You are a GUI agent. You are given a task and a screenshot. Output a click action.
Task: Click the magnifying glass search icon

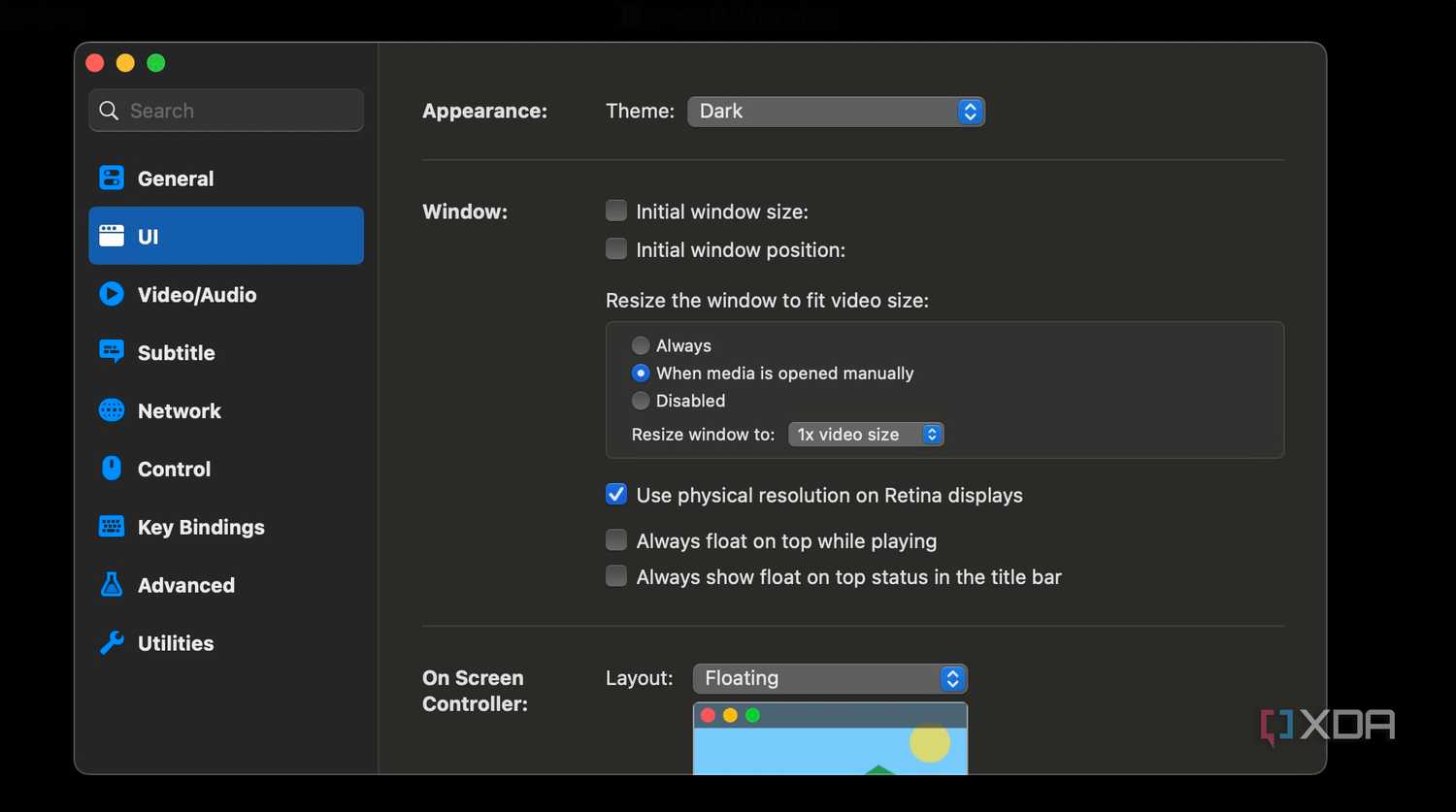coord(109,111)
